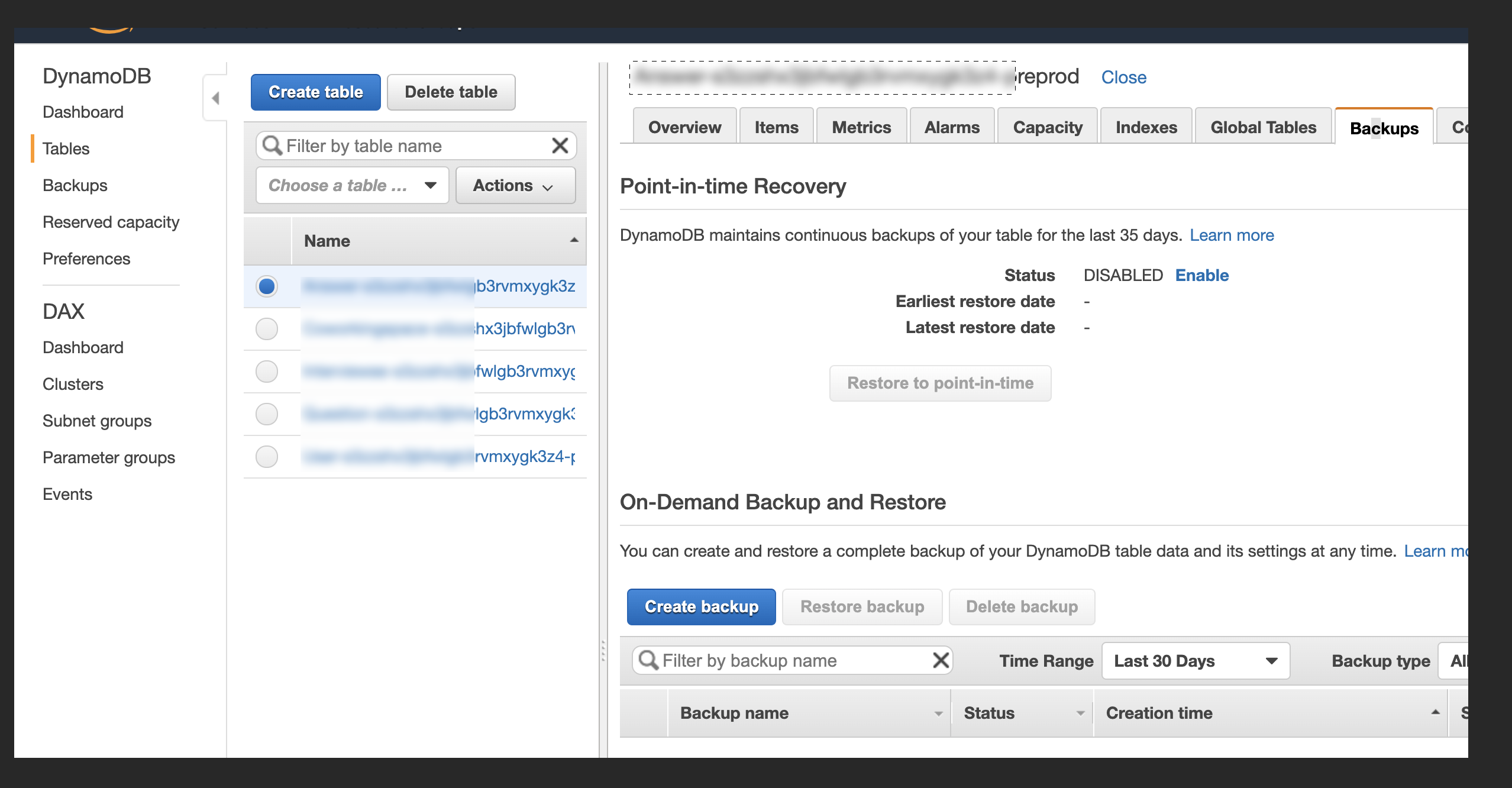Open the Last 30 Days time range dropdown
The height and width of the screenshot is (788, 1512).
(1195, 661)
